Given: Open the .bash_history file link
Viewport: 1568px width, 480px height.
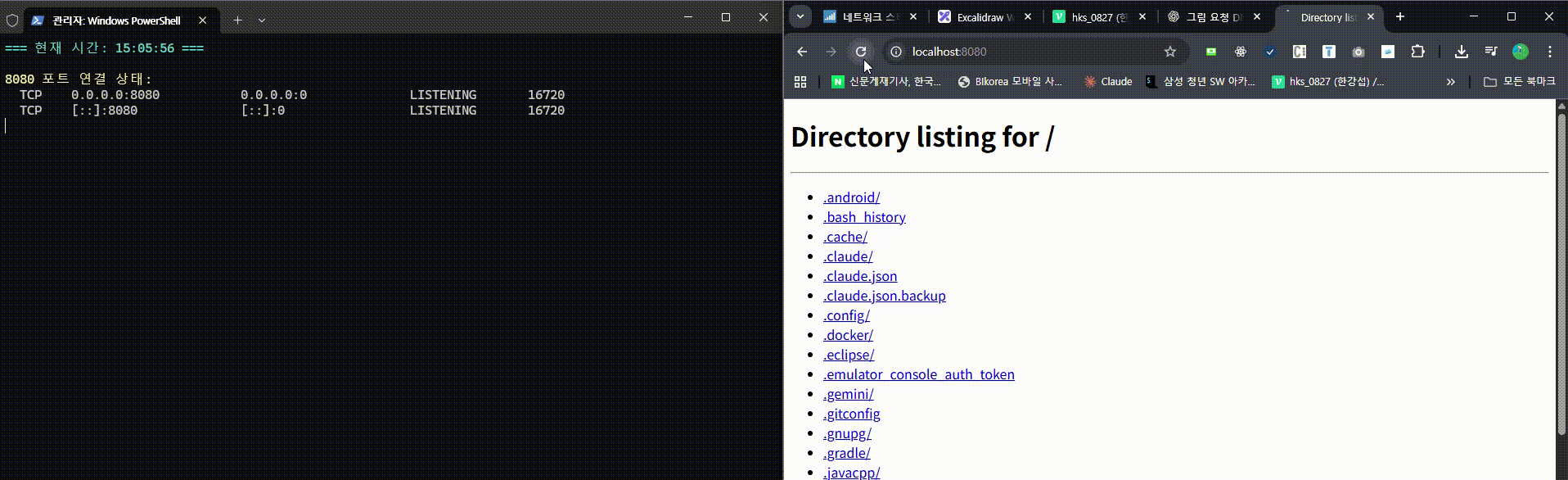Looking at the screenshot, I should pos(864,217).
